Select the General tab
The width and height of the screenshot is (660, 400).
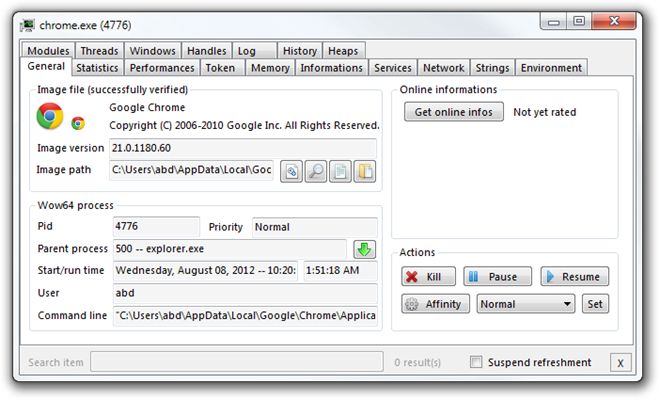pyautogui.click(x=46, y=66)
